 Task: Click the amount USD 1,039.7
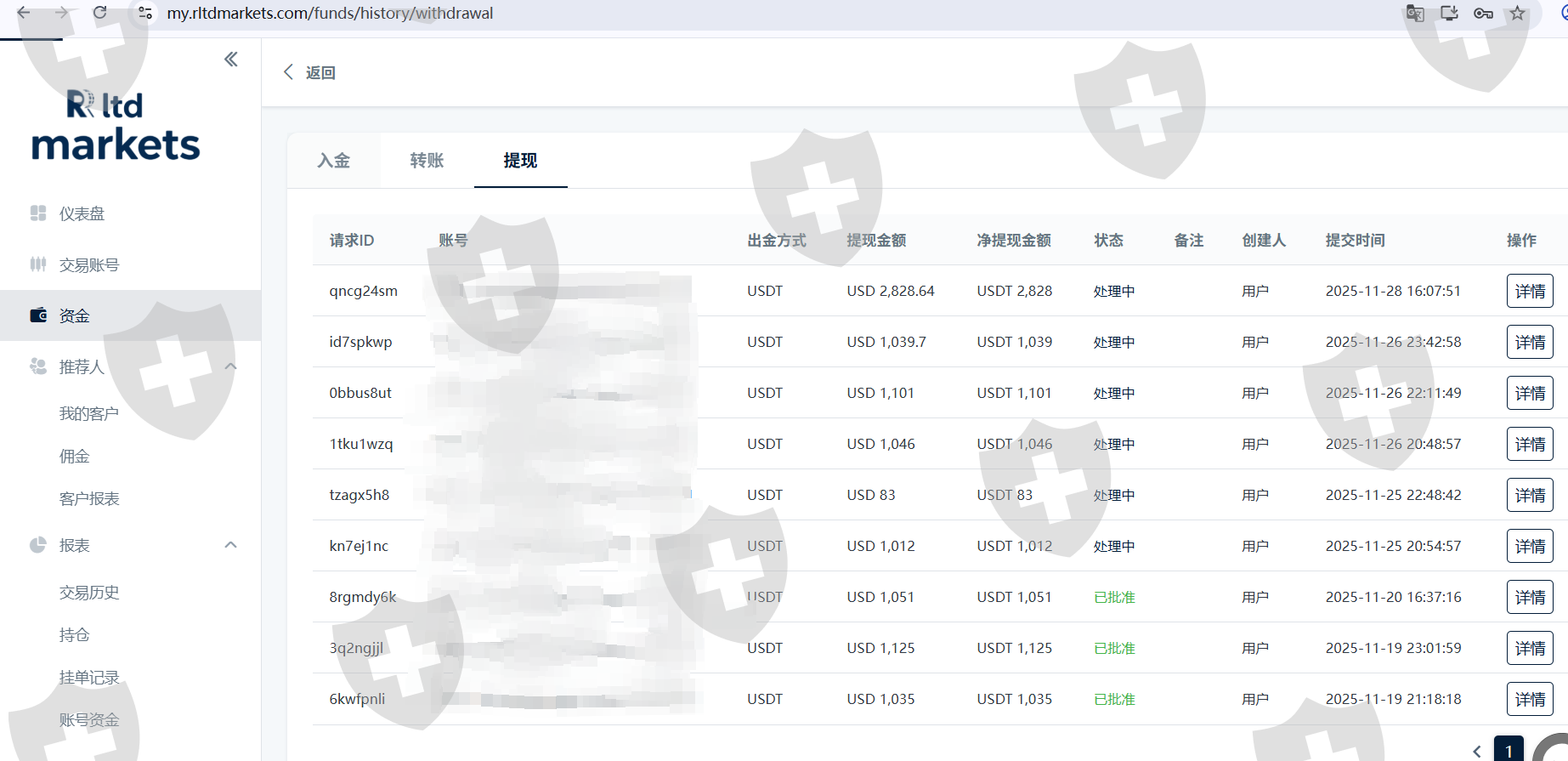886,342
